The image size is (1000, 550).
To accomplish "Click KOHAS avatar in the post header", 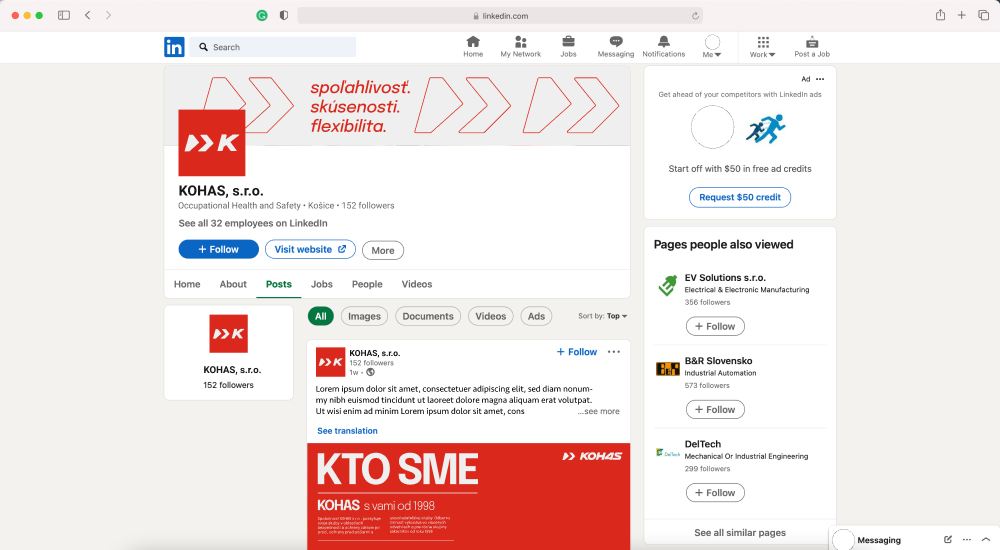I will coord(330,362).
